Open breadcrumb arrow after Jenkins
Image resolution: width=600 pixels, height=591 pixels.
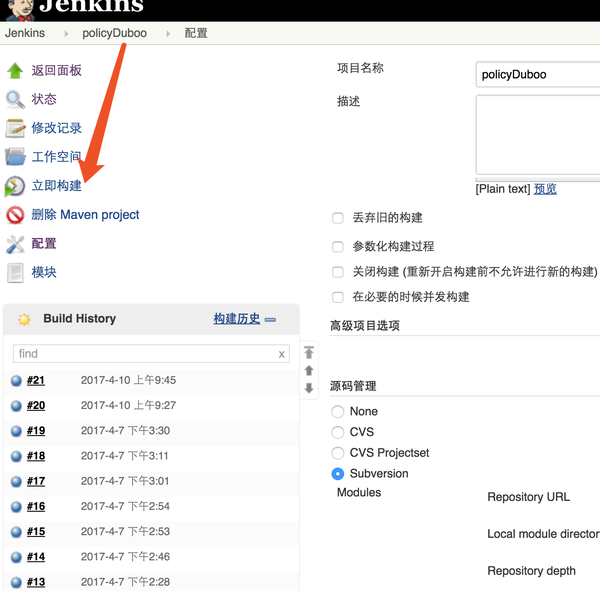coord(66,34)
